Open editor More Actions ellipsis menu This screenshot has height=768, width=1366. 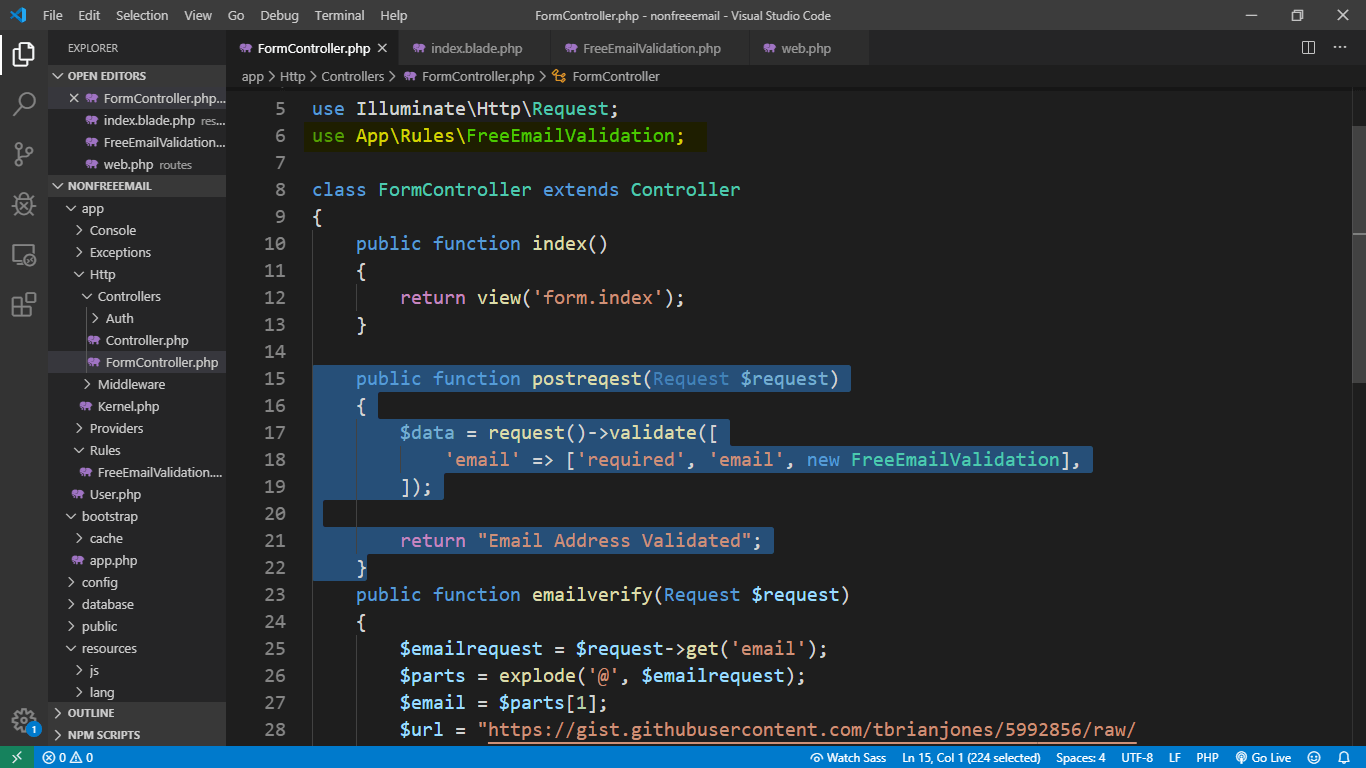point(1339,48)
